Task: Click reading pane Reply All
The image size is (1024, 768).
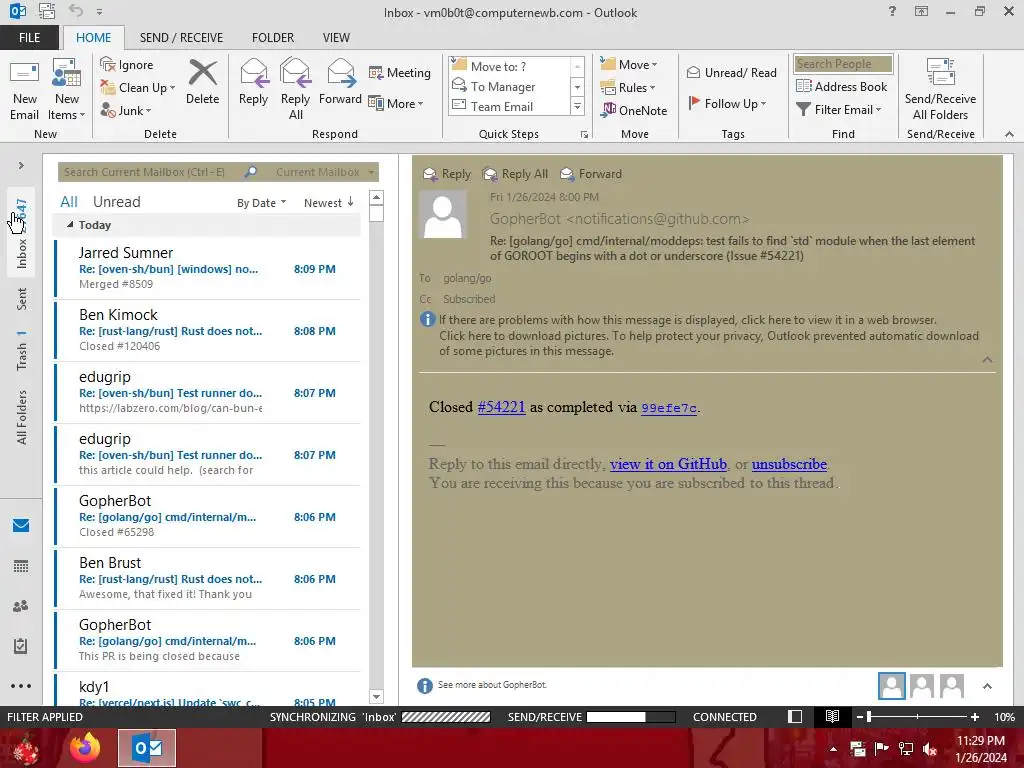Action: [515, 174]
